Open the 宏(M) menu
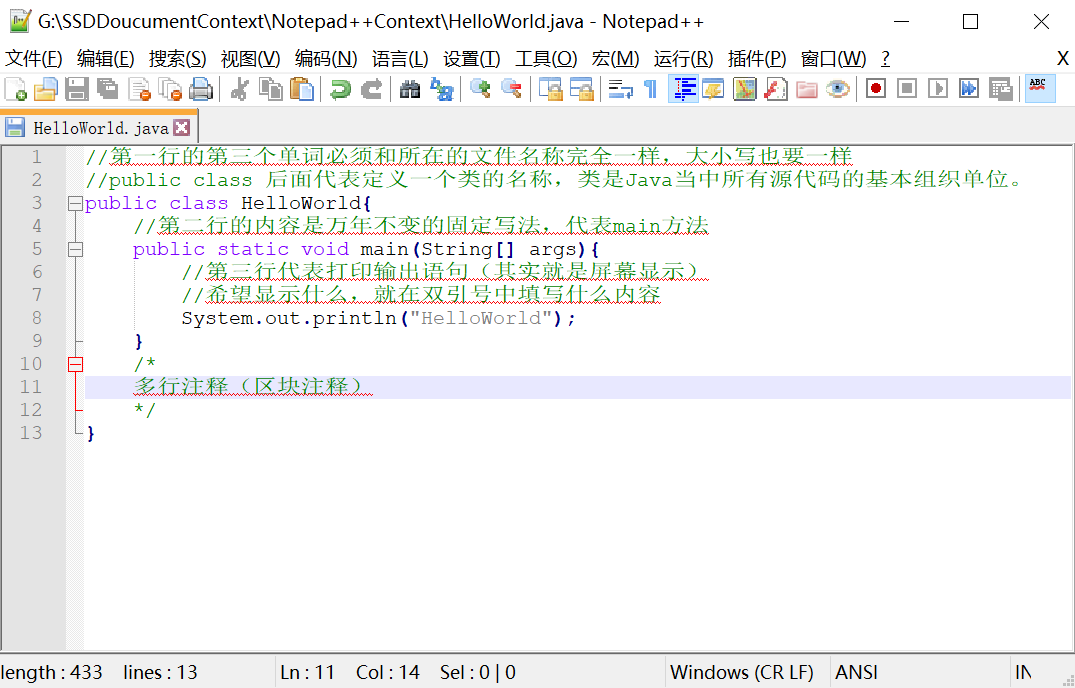The image size is (1075, 688). click(615, 59)
